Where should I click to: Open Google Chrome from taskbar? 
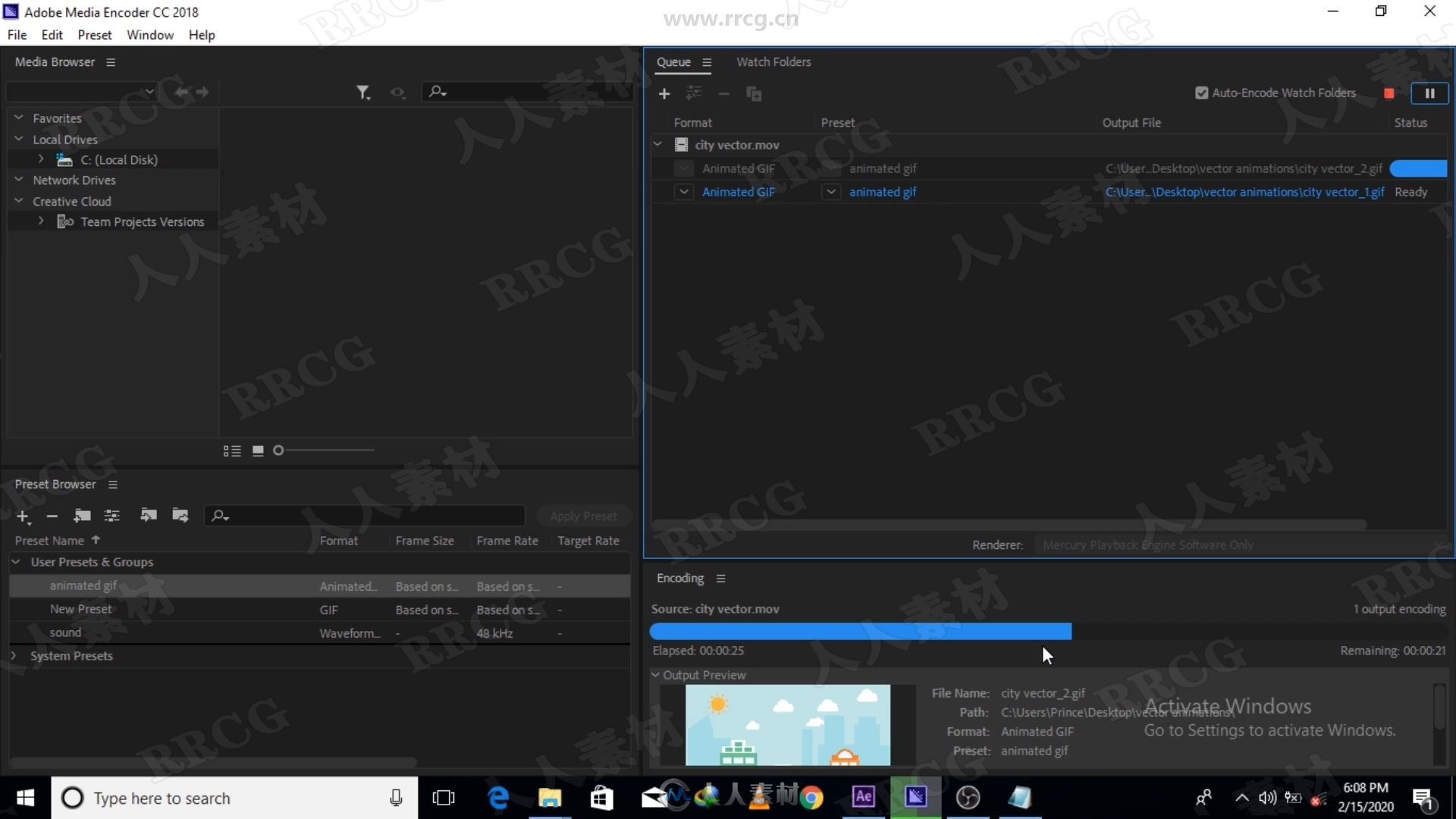tap(811, 798)
